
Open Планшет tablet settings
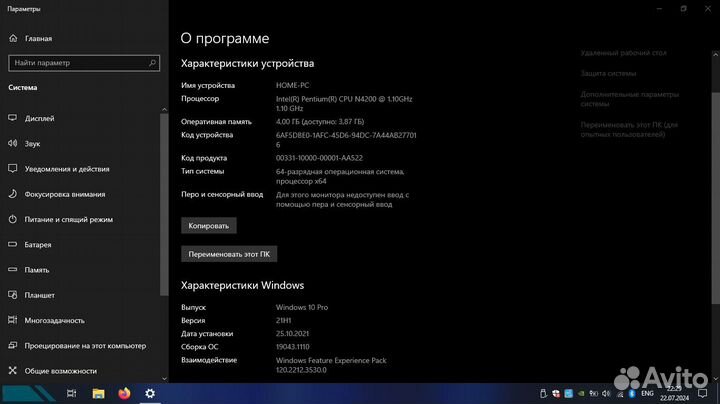tap(32, 295)
